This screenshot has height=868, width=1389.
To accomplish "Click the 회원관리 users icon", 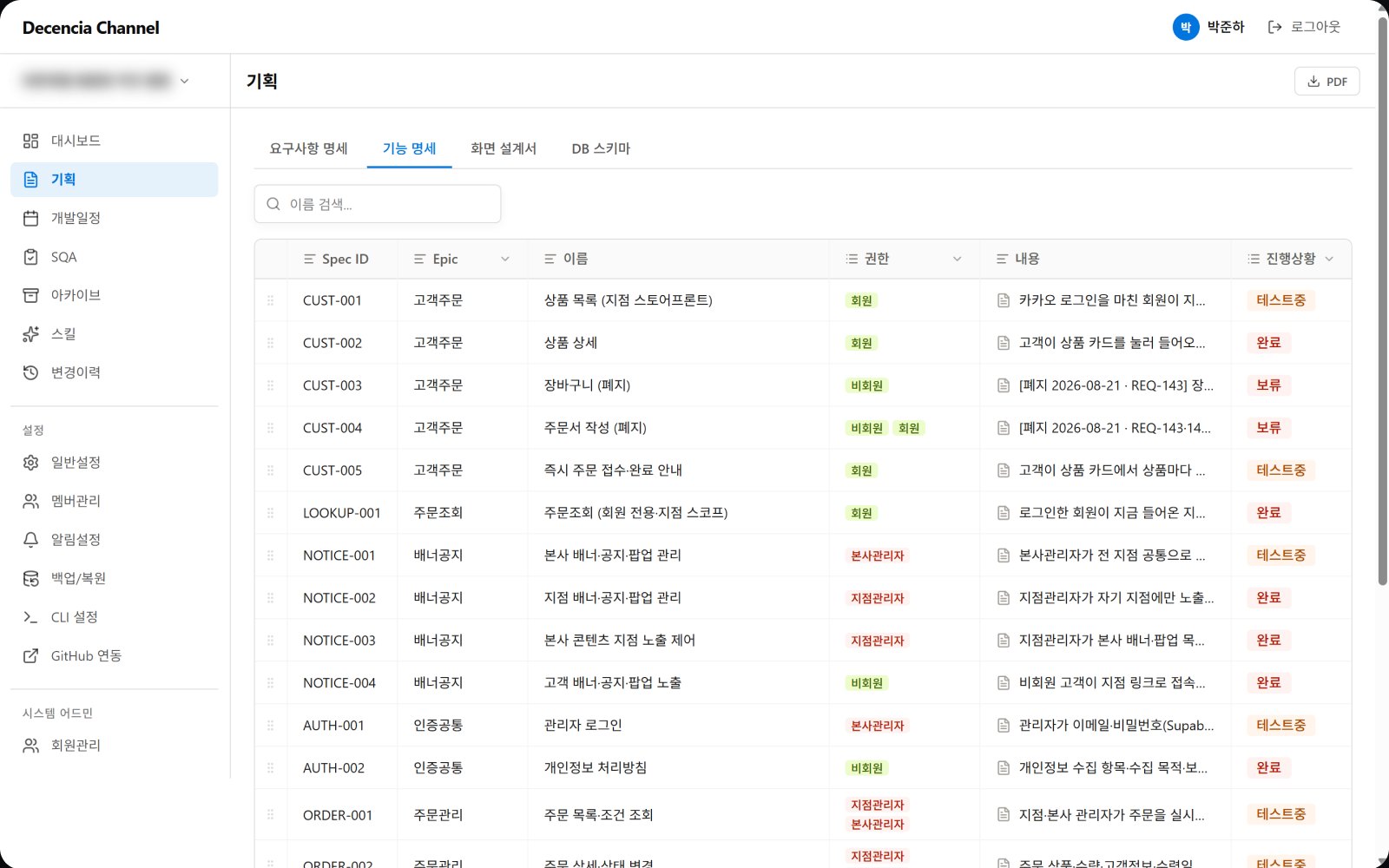I will (31, 746).
